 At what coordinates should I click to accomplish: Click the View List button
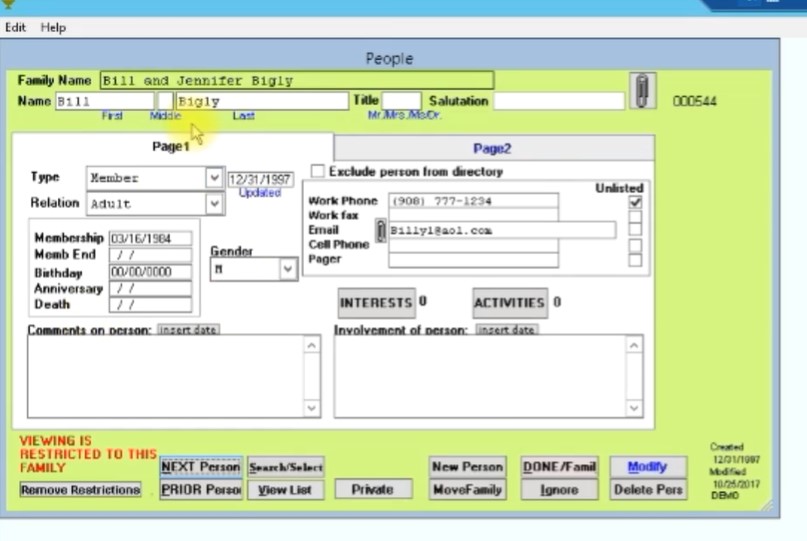pos(286,490)
